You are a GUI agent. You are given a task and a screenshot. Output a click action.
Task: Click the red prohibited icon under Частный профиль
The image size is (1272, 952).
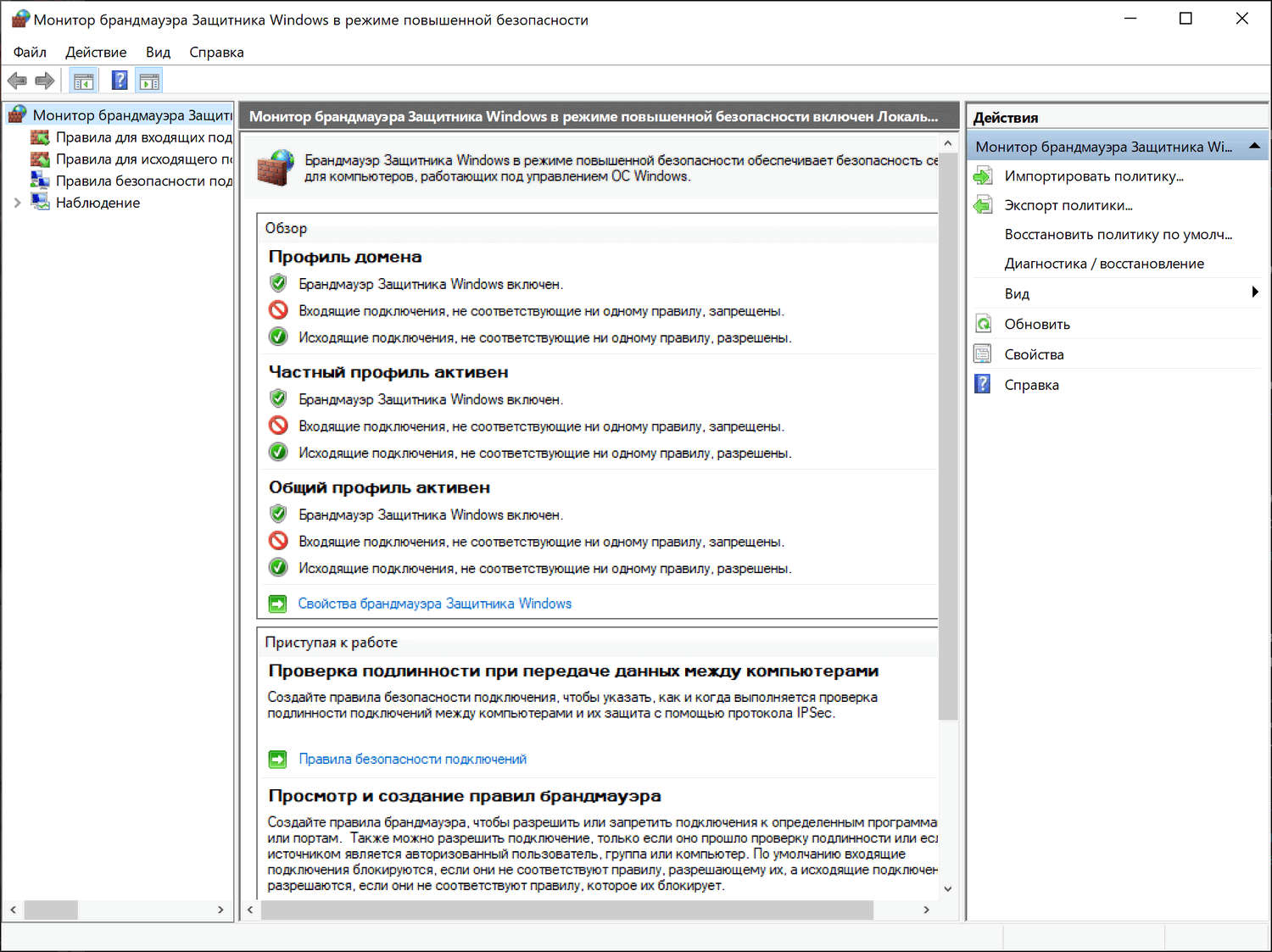[278, 426]
